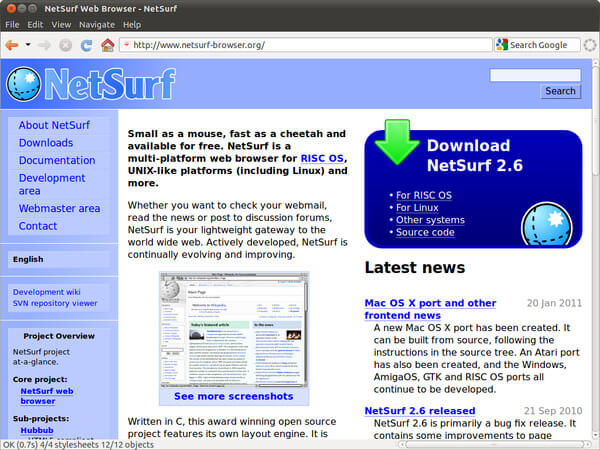The height and width of the screenshot is (450, 600).
Task: Click the Search Google input box
Action: click(542, 45)
